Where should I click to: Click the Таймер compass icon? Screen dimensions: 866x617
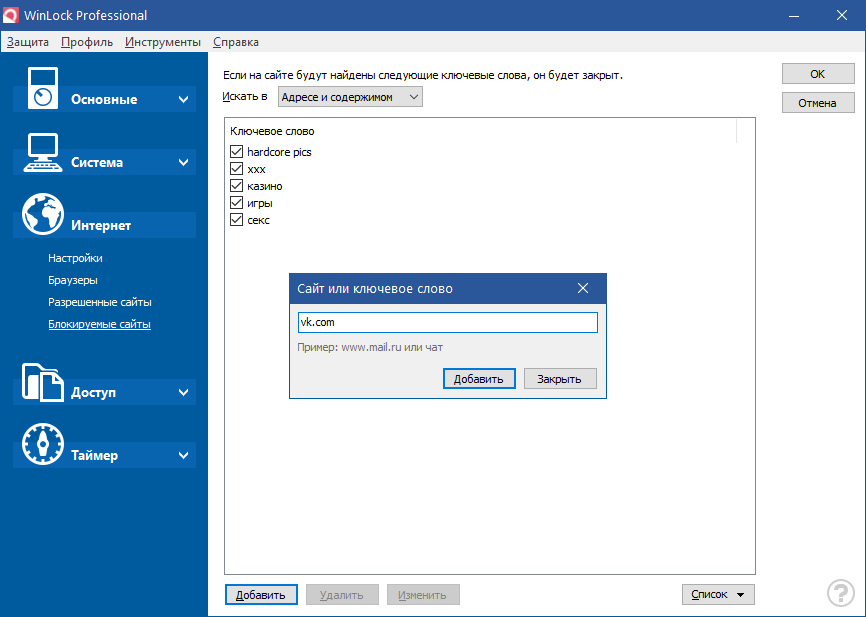[x=42, y=445]
